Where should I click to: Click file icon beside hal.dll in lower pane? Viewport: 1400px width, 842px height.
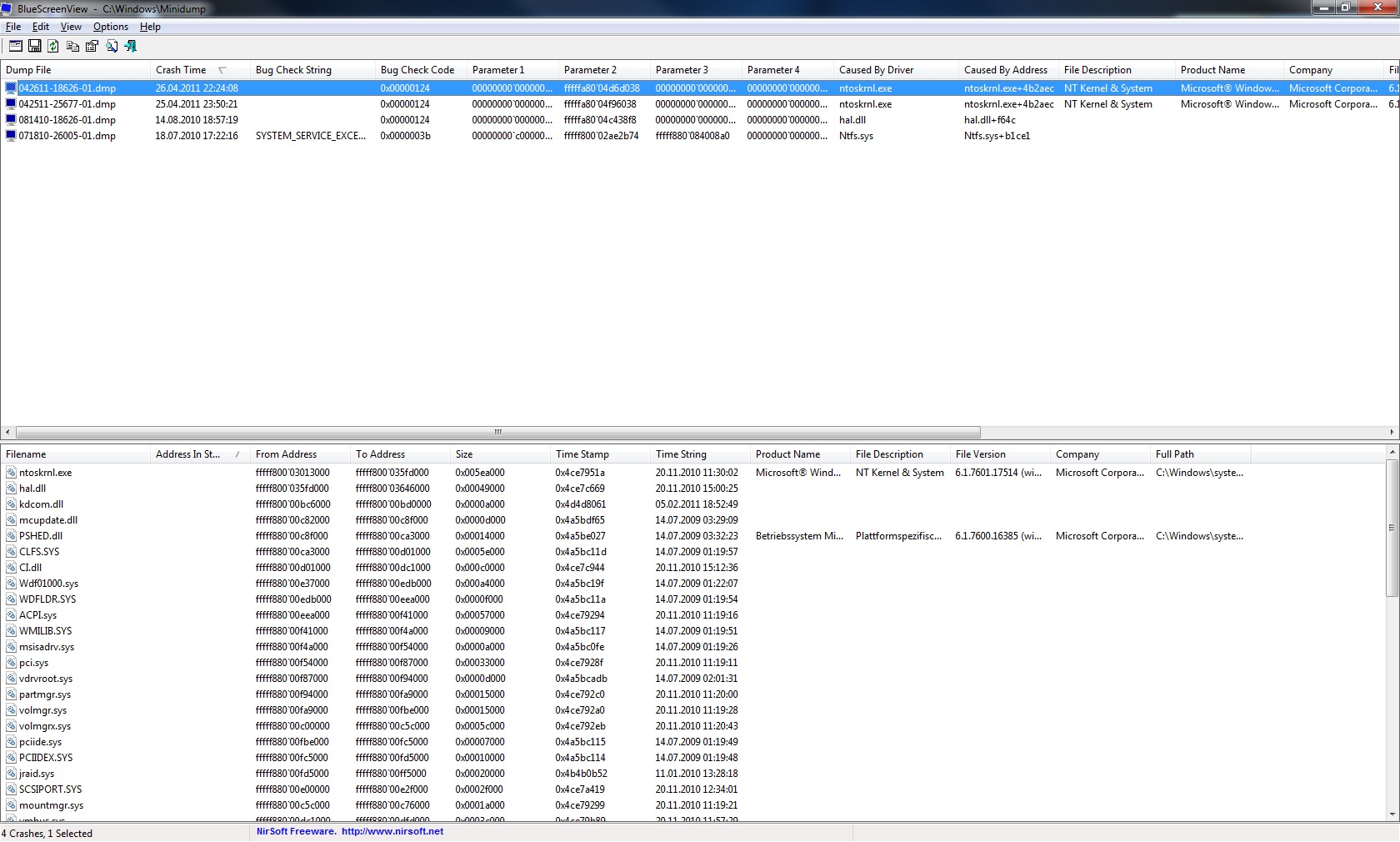[12, 489]
